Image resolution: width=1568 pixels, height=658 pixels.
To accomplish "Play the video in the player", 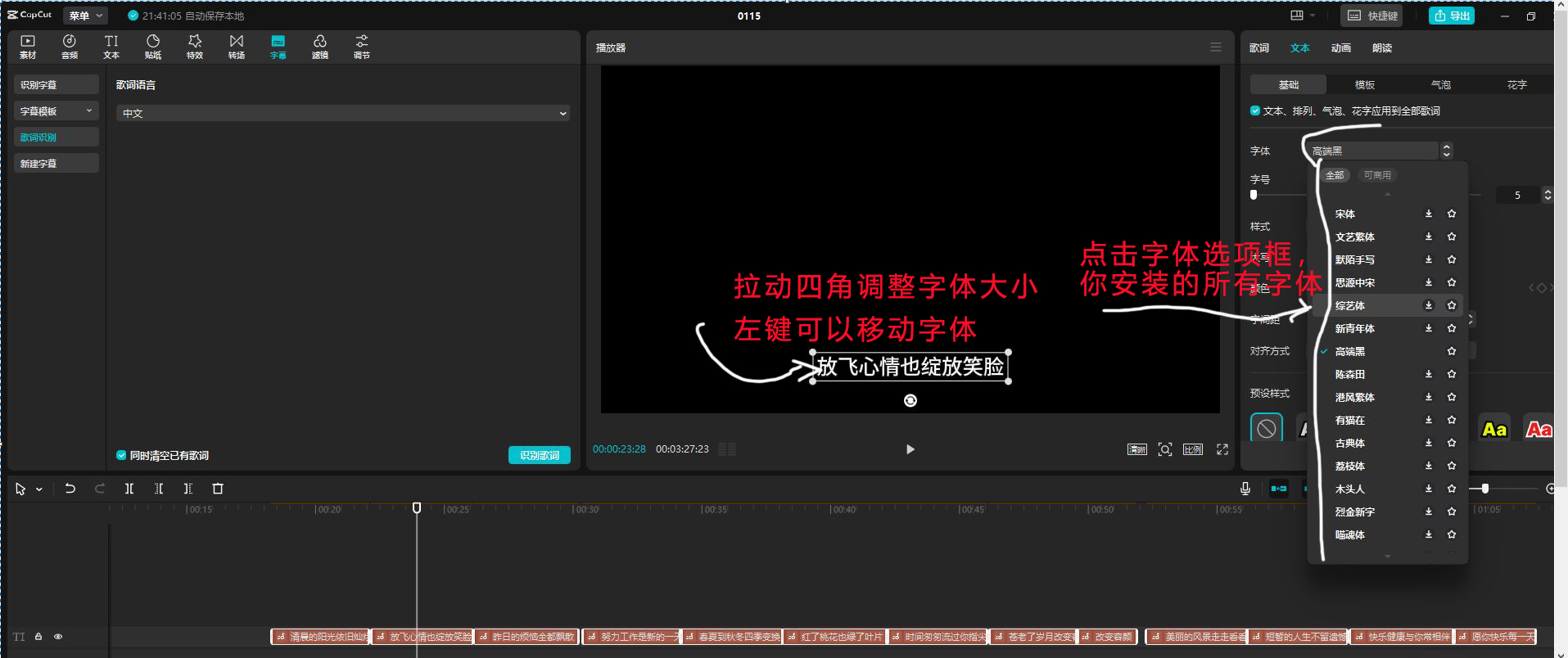I will [911, 449].
